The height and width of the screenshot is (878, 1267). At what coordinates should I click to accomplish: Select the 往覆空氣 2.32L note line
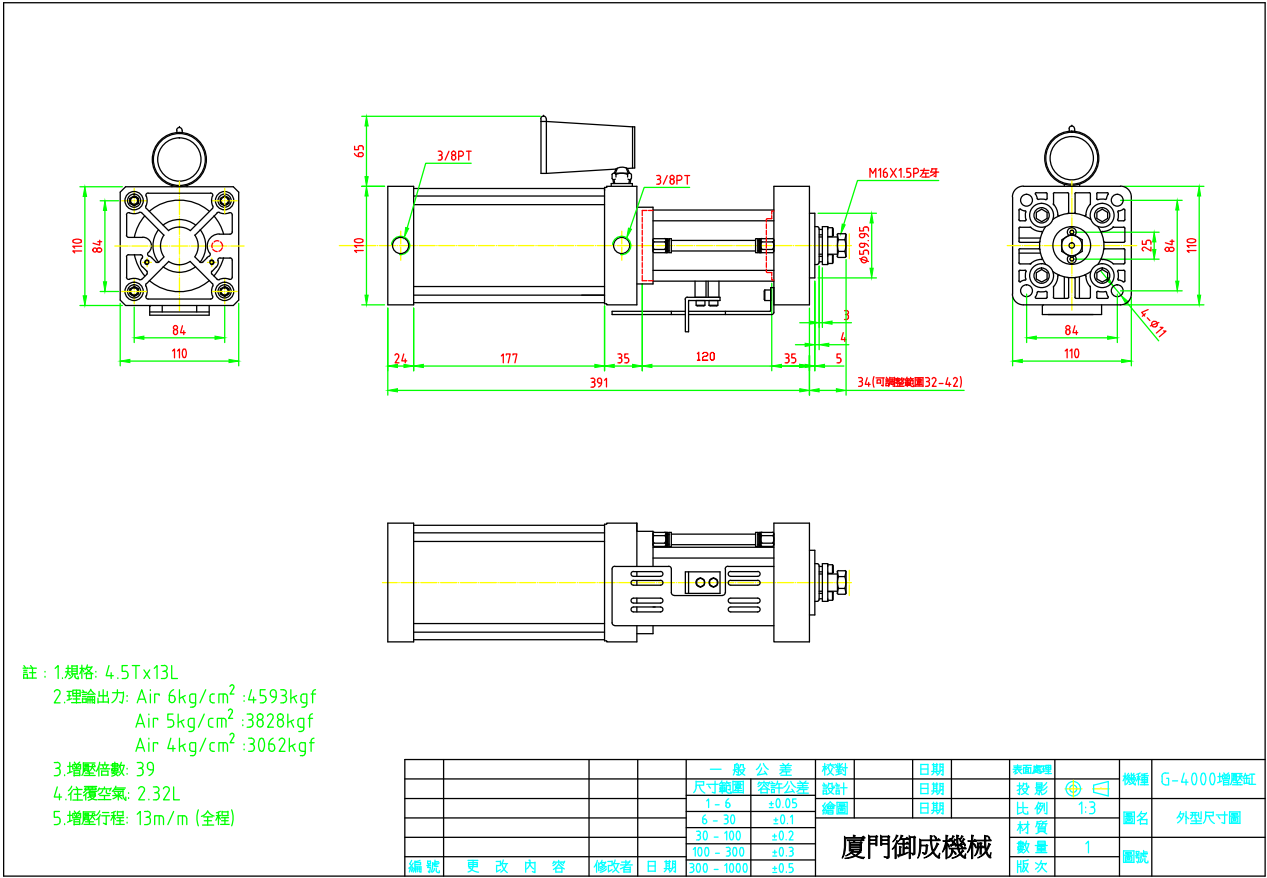[116, 794]
